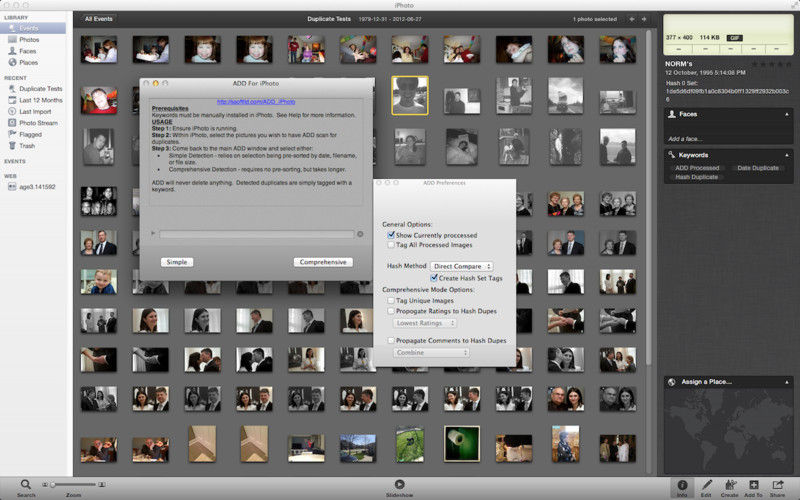This screenshot has width=800, height=500.
Task: Click the photo grid vertical scrollbar
Action: point(648,197)
